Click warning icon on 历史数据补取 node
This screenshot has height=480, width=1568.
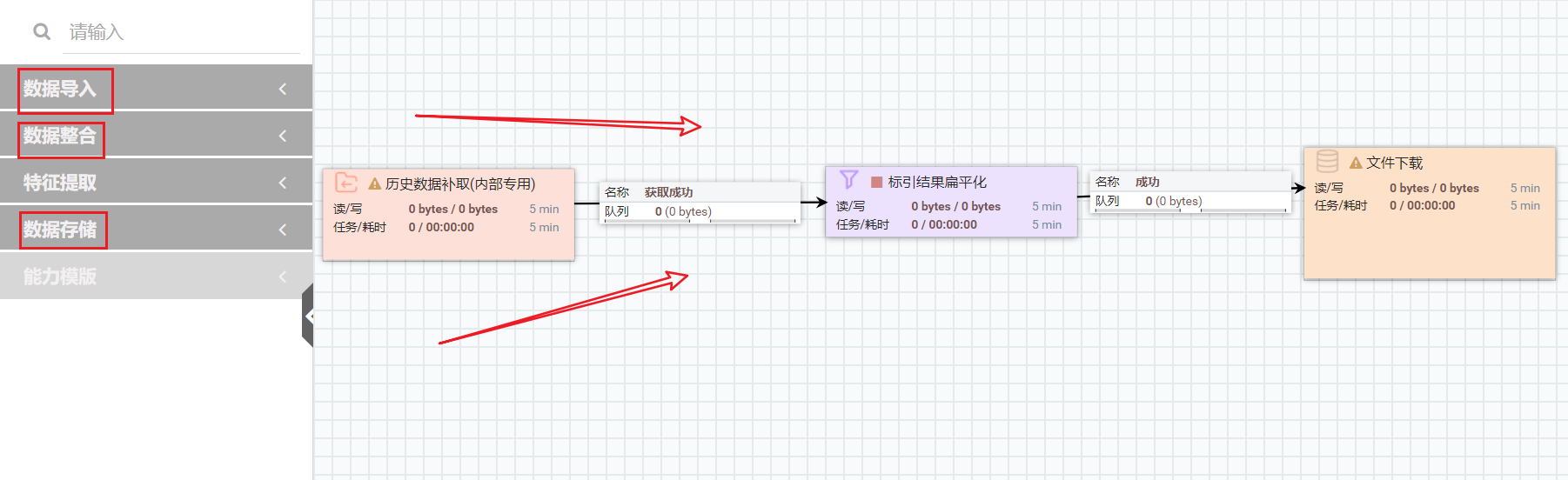pyautogui.click(x=375, y=184)
